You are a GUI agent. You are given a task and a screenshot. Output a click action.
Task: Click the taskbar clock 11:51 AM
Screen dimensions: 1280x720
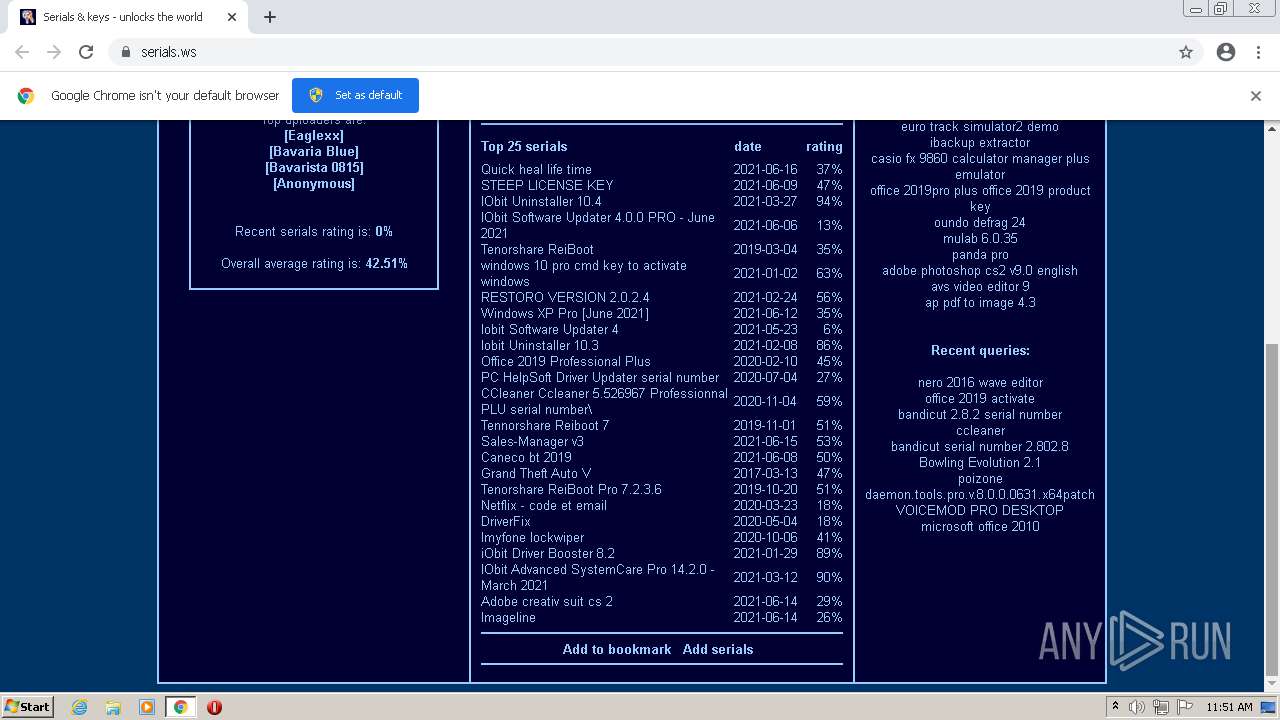tap(1229, 707)
